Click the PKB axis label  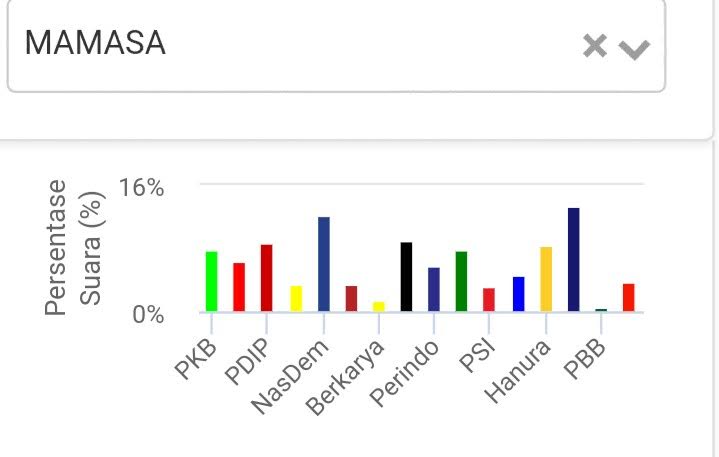click(195, 360)
